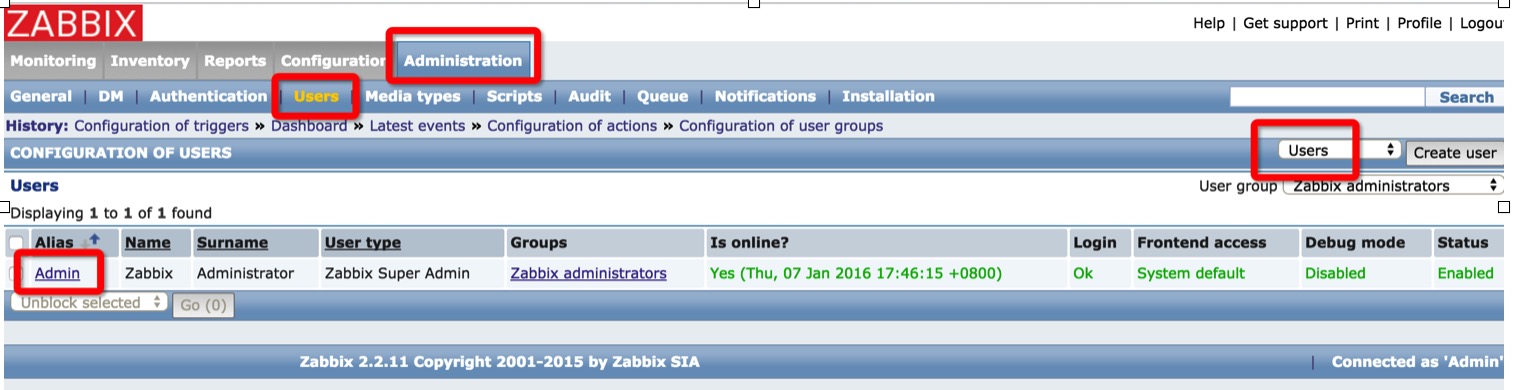Open the Help link
The height and width of the screenshot is (390, 1516).
[1209, 23]
